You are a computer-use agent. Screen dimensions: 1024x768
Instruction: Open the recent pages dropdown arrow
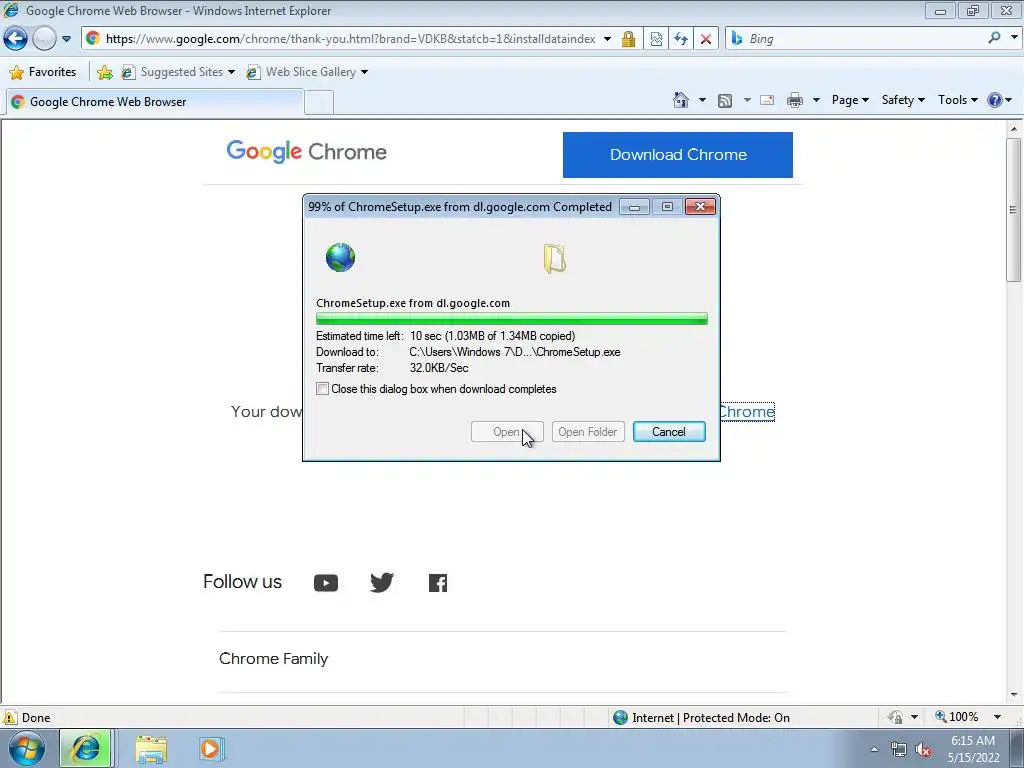66,39
